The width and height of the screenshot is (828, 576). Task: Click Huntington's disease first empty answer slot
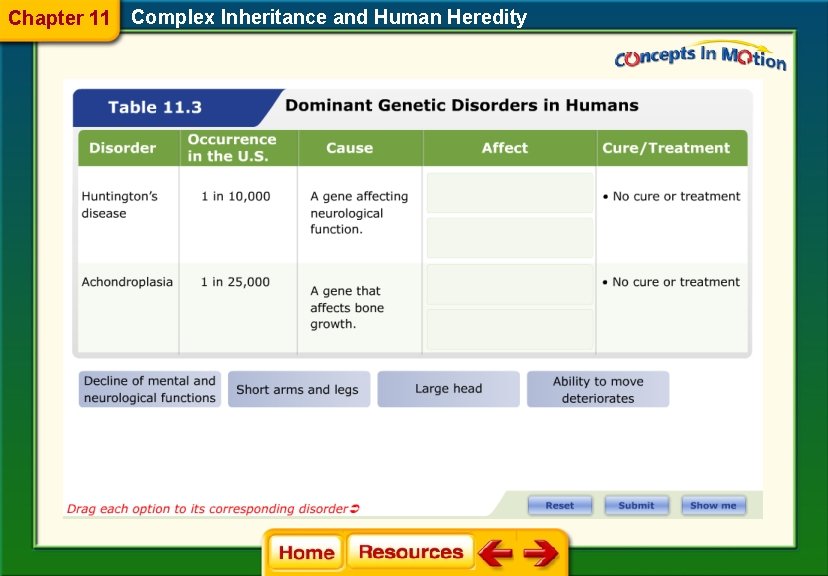509,191
